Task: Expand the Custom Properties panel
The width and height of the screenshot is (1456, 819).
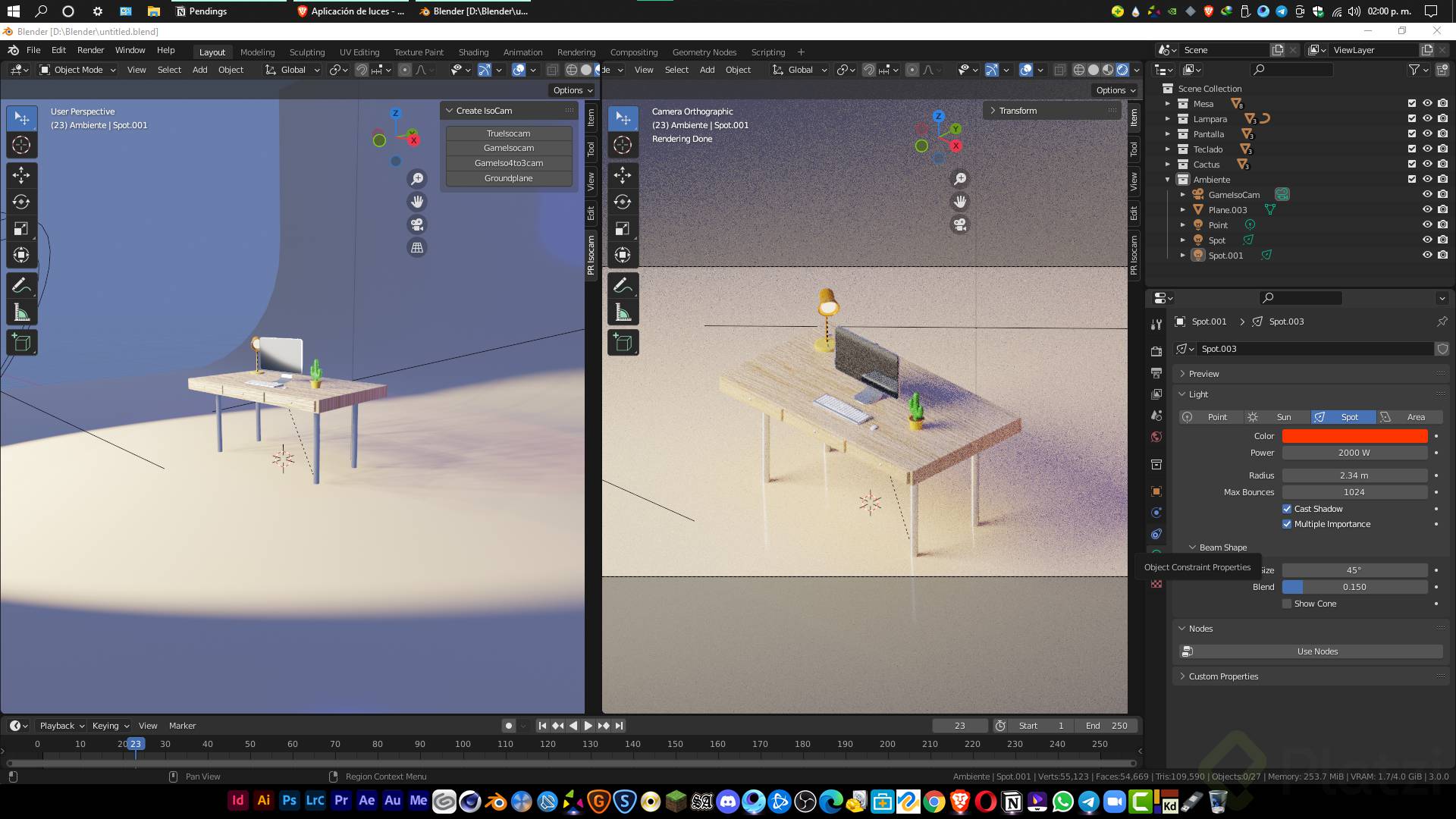Action: 1223,676
